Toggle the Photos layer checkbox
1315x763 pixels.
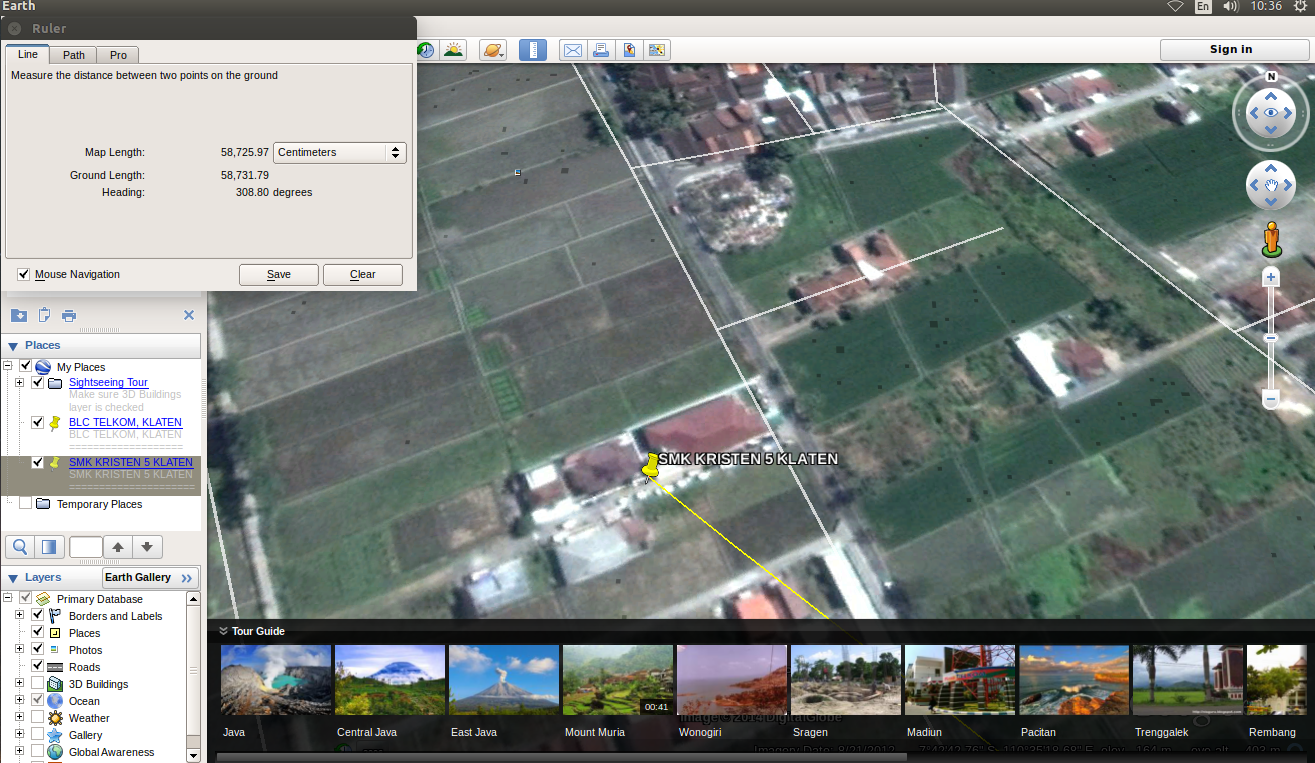[x=37, y=649]
